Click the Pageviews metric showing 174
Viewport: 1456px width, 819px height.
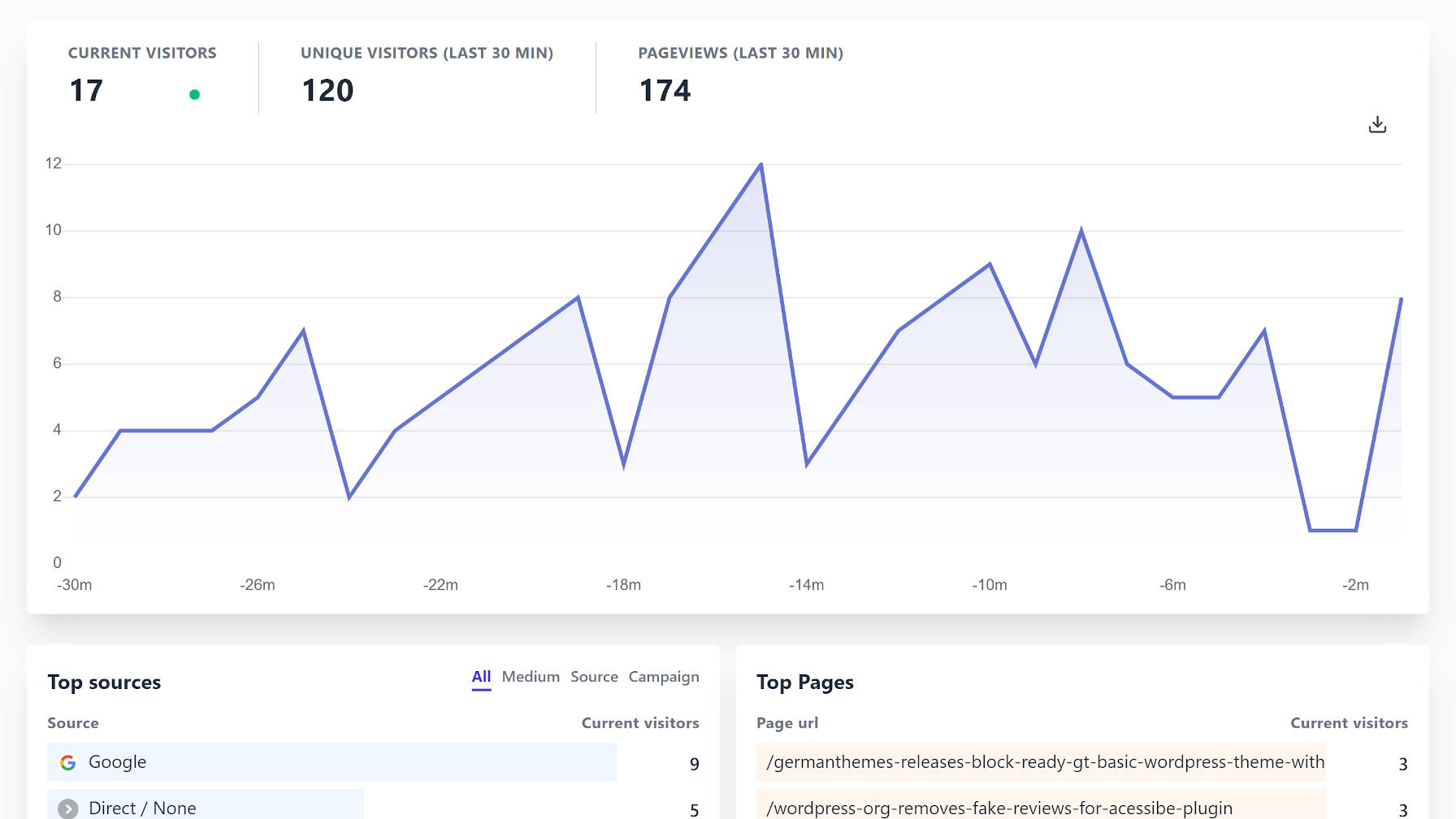pos(664,89)
